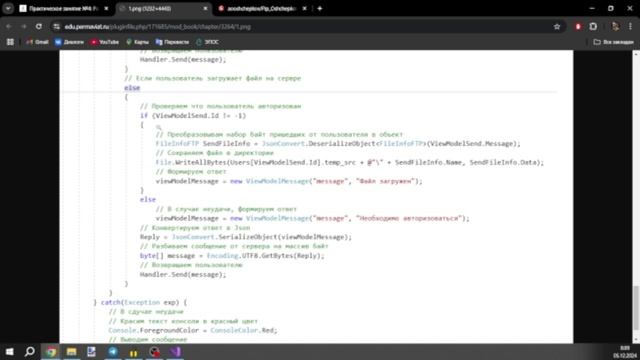Close the Практическое занятие №4 tab

click(106, 9)
